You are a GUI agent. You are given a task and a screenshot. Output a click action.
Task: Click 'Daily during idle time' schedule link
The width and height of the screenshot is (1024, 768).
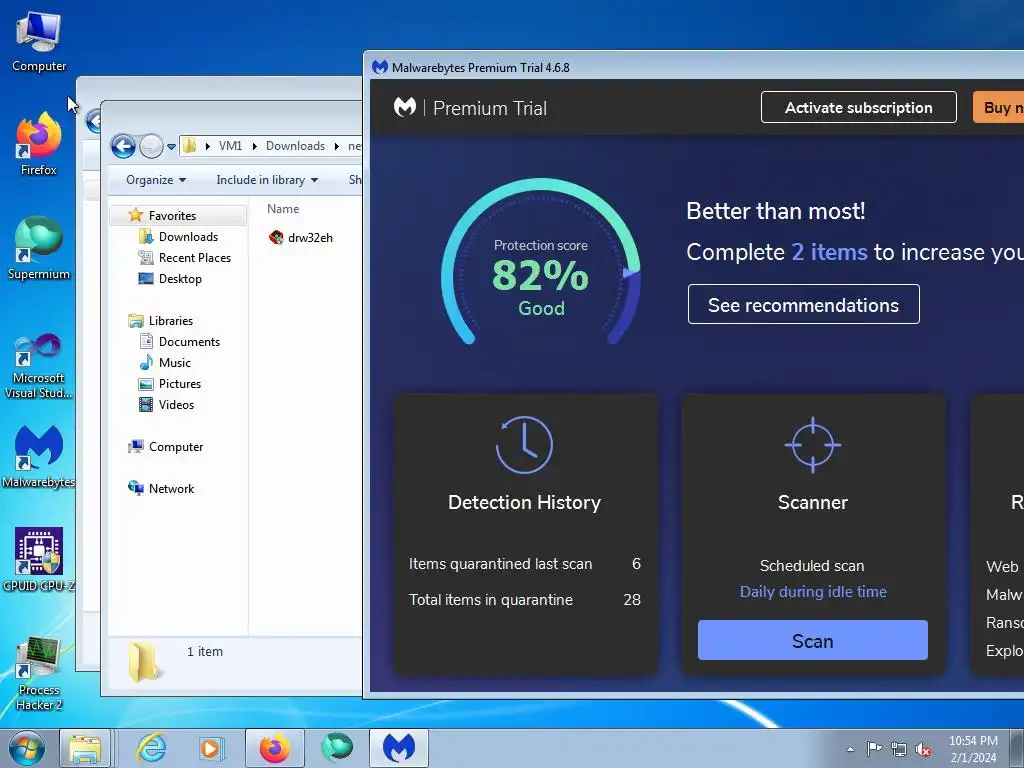coord(812,592)
